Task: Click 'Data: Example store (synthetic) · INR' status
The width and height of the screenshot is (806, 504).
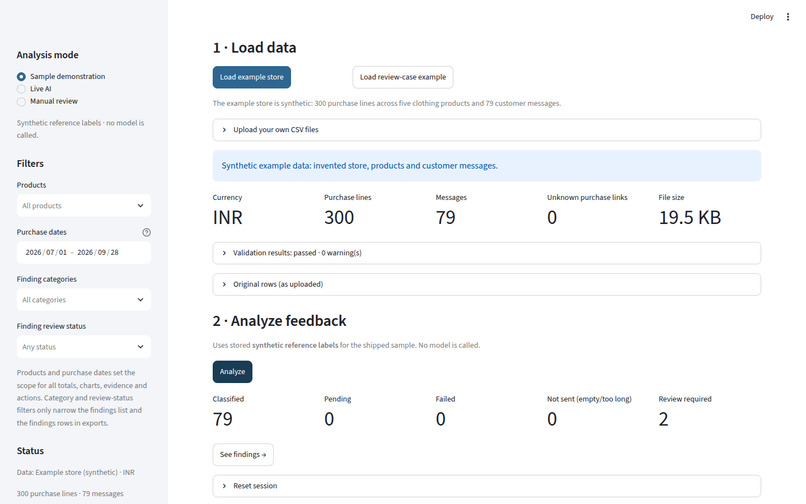Action: tap(76, 472)
